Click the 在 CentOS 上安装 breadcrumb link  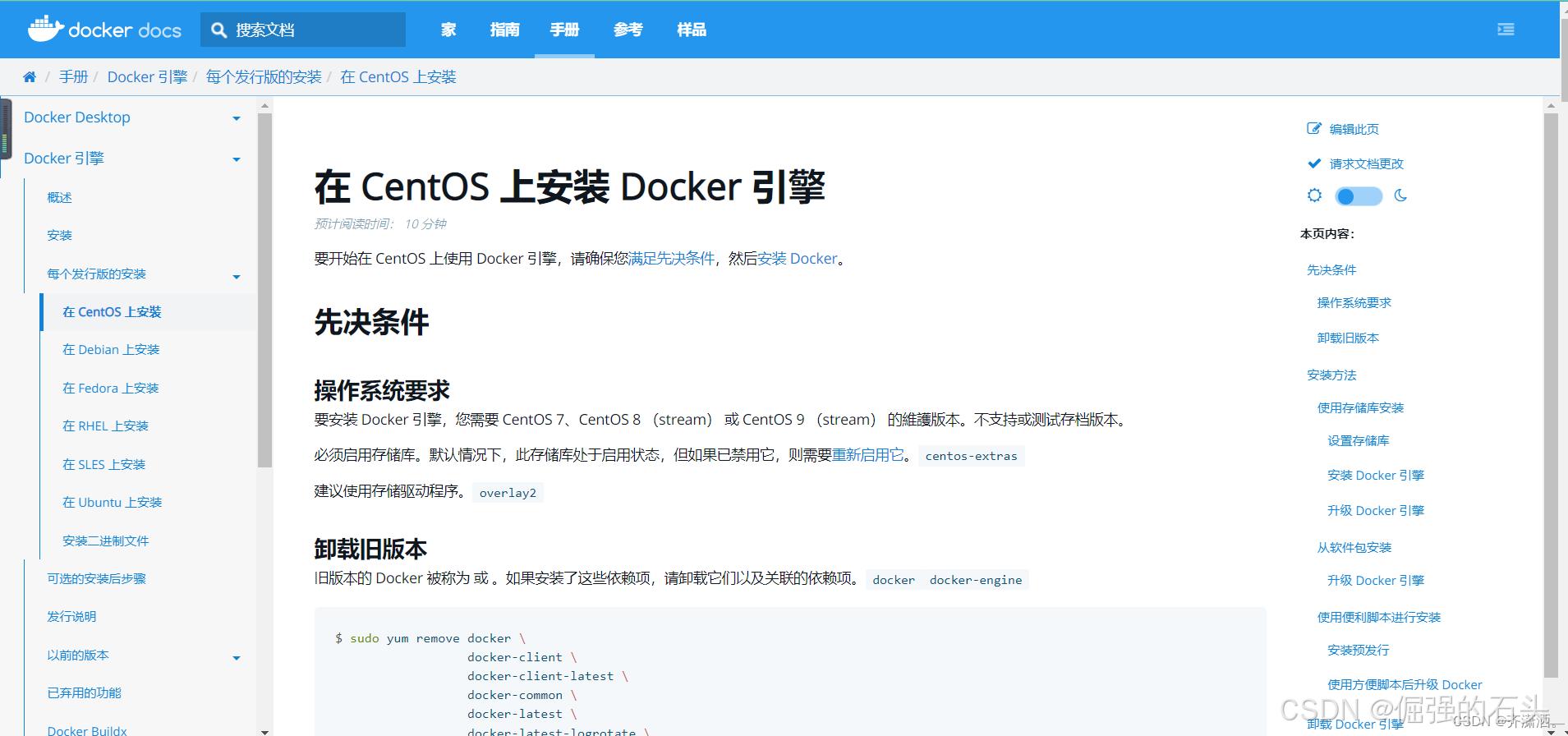[x=398, y=77]
